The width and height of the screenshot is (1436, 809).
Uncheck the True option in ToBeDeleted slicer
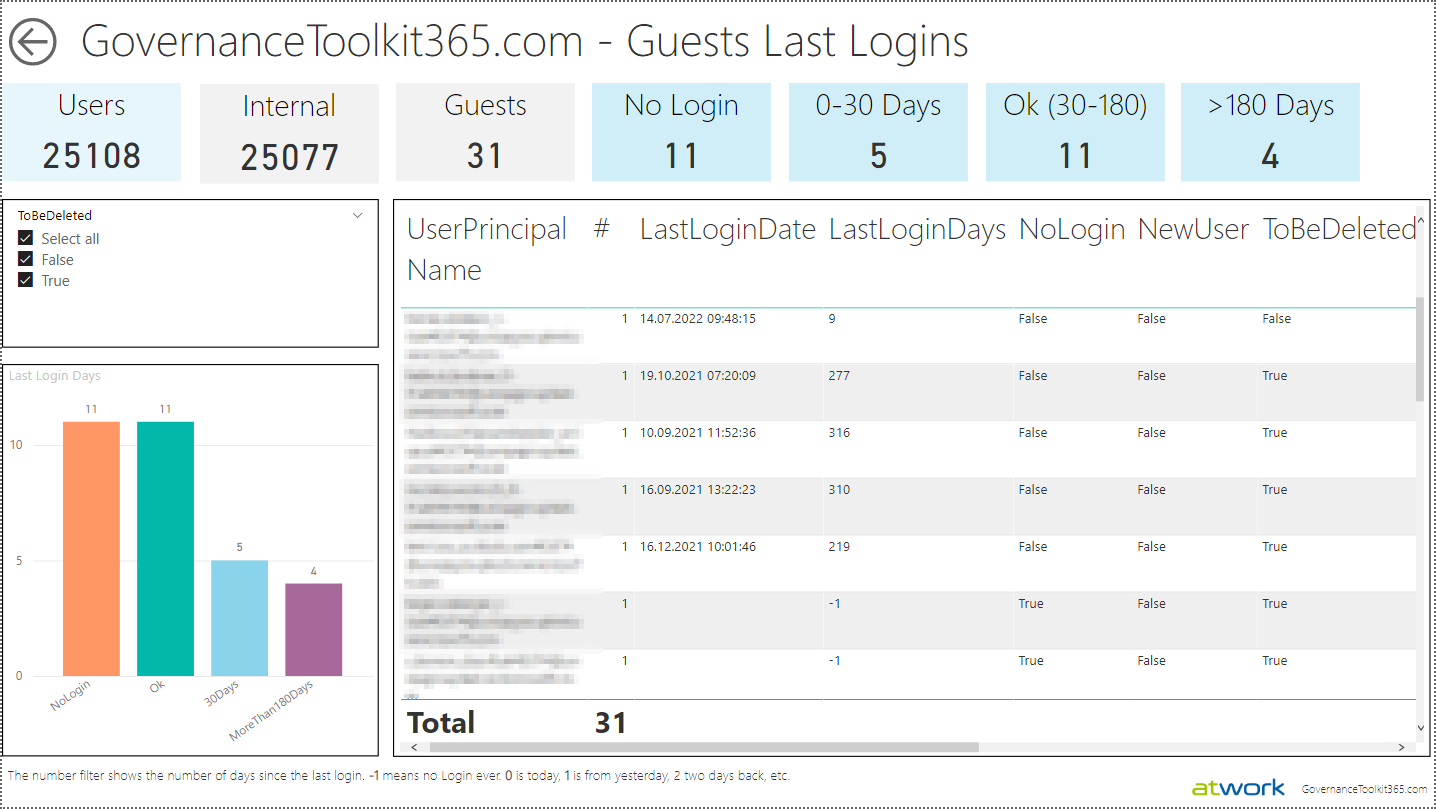[x=26, y=281]
